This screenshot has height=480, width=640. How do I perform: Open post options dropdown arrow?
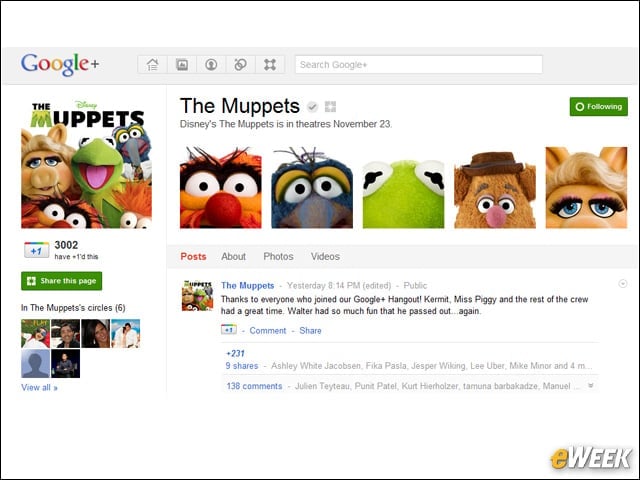623,284
